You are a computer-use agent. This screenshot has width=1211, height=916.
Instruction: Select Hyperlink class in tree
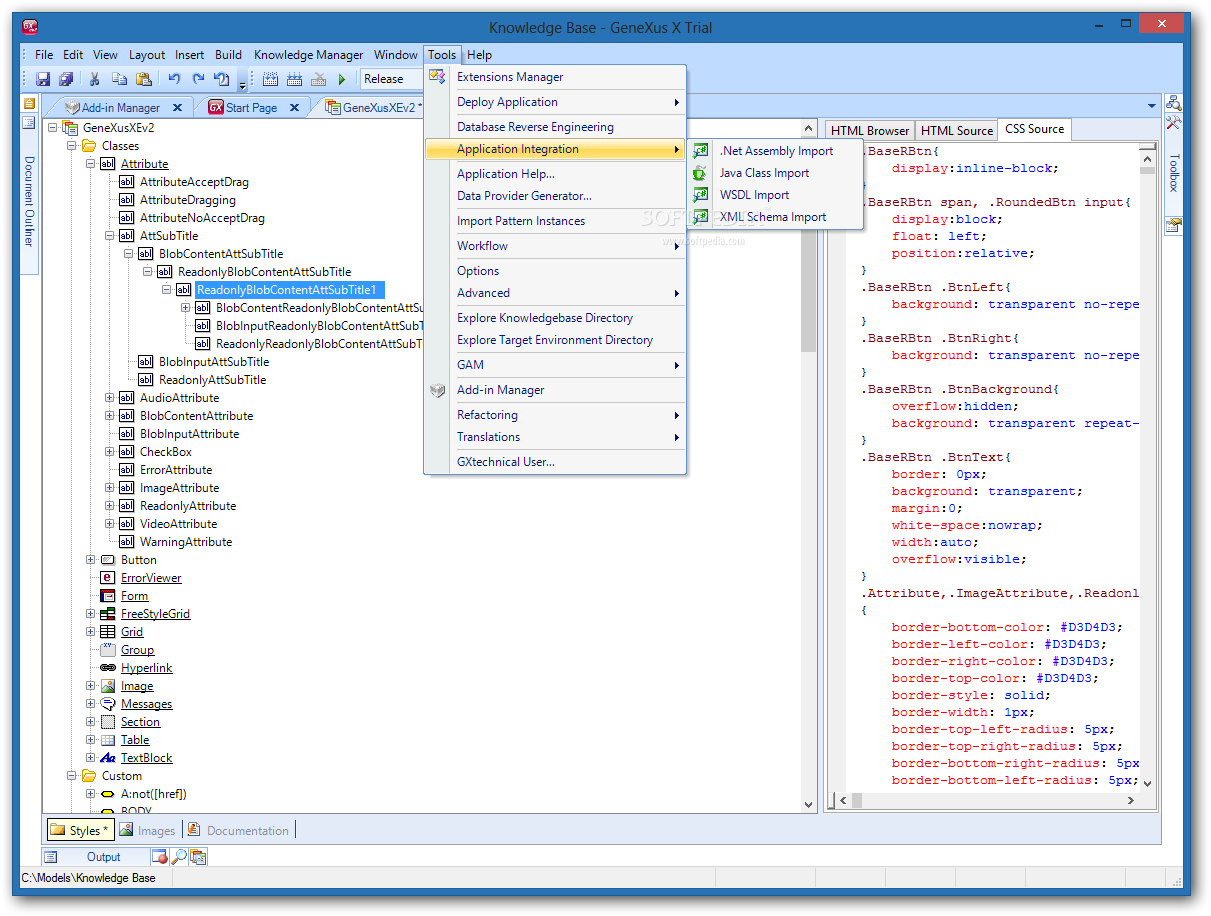click(x=147, y=668)
